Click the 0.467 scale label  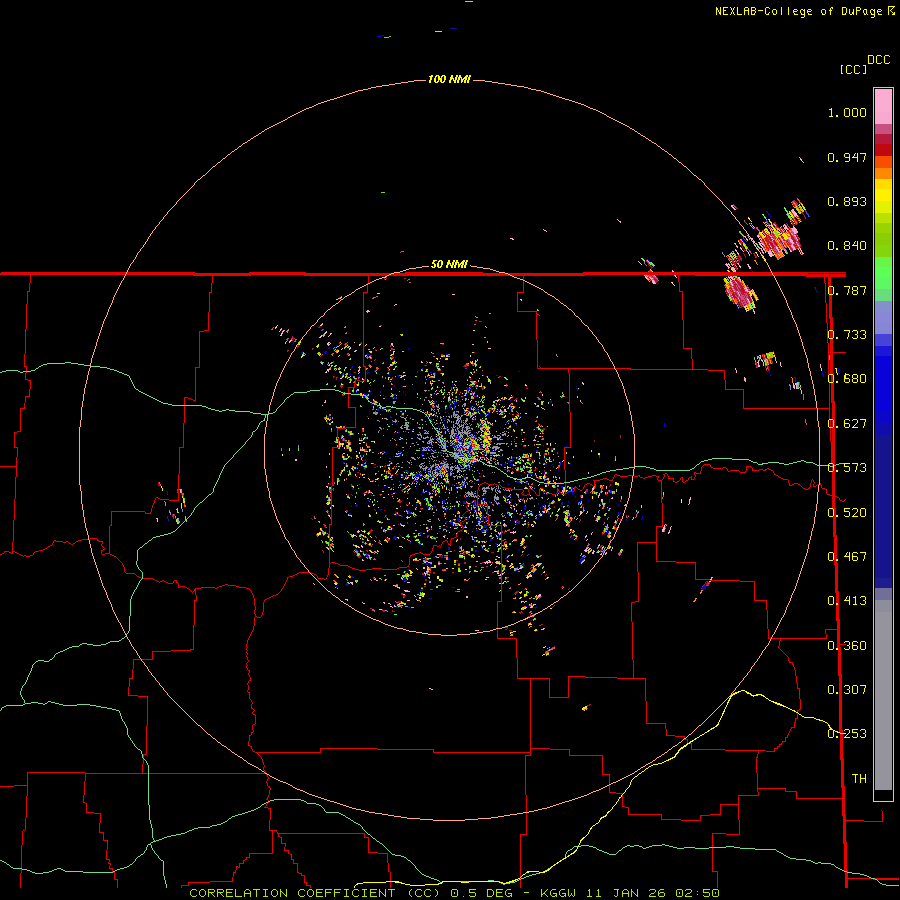point(847,556)
